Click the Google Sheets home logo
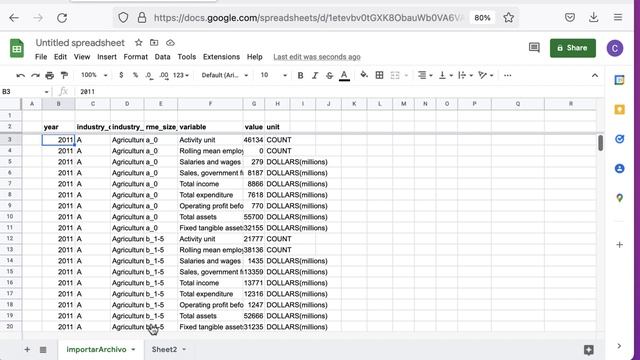640x360 pixels. point(17,48)
